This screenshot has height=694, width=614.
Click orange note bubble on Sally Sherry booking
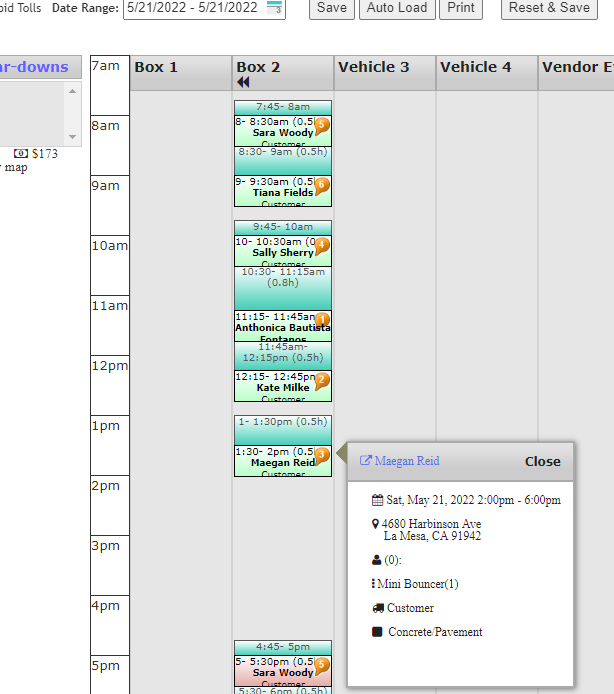[322, 245]
